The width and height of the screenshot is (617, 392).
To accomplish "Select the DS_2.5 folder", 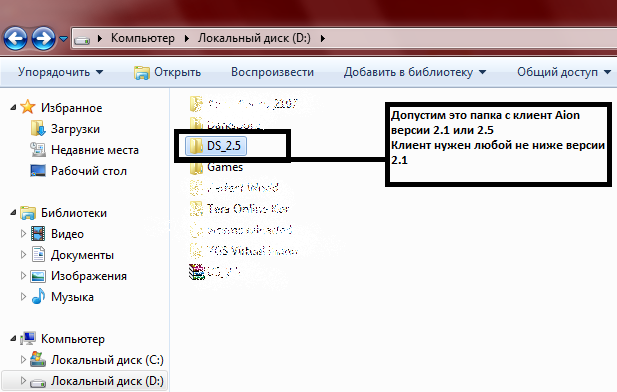I will click(216, 146).
